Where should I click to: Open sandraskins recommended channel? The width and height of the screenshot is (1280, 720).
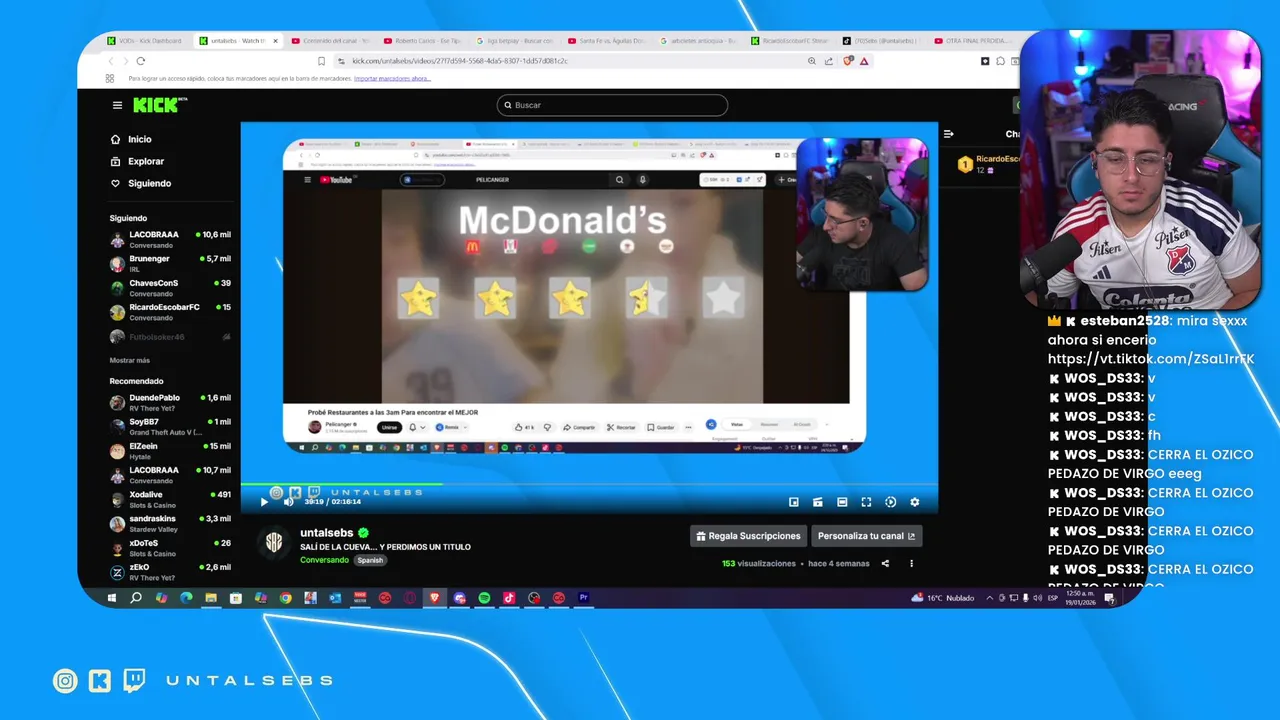170,523
